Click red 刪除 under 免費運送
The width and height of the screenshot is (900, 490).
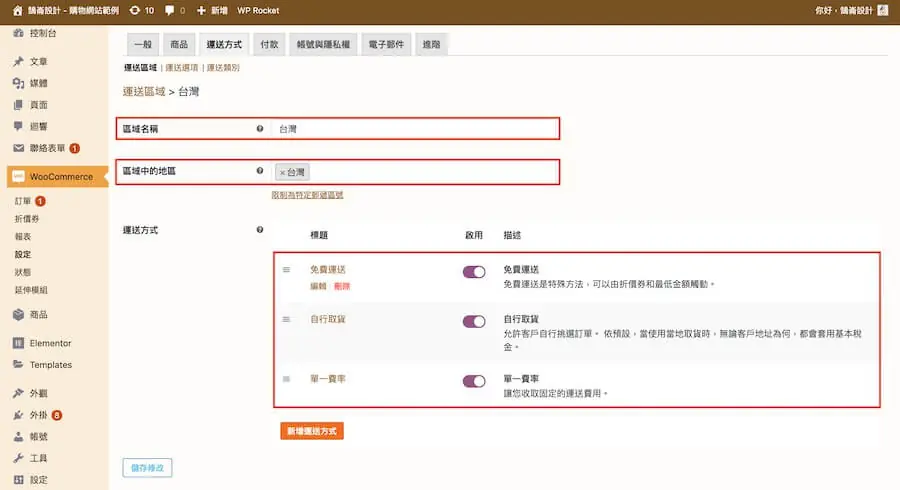(x=342, y=286)
